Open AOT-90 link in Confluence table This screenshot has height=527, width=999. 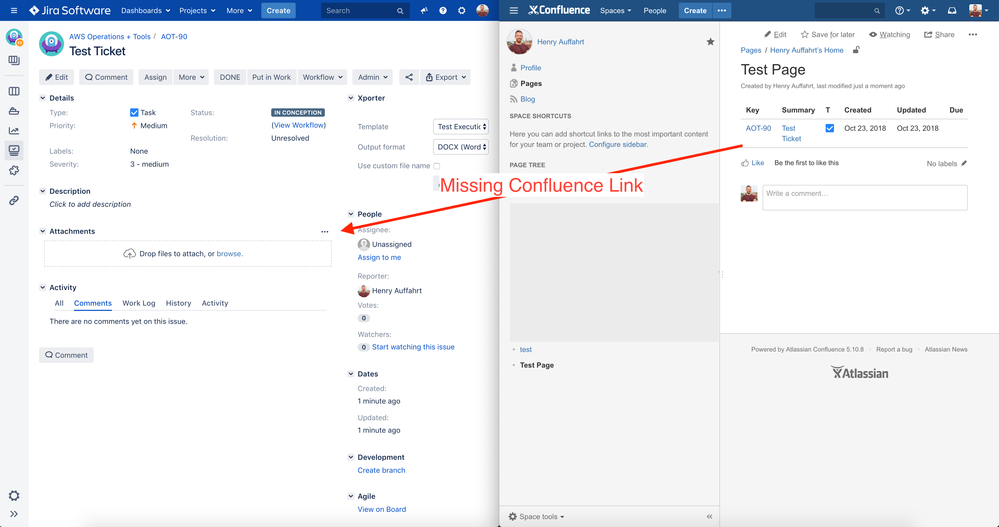point(758,128)
